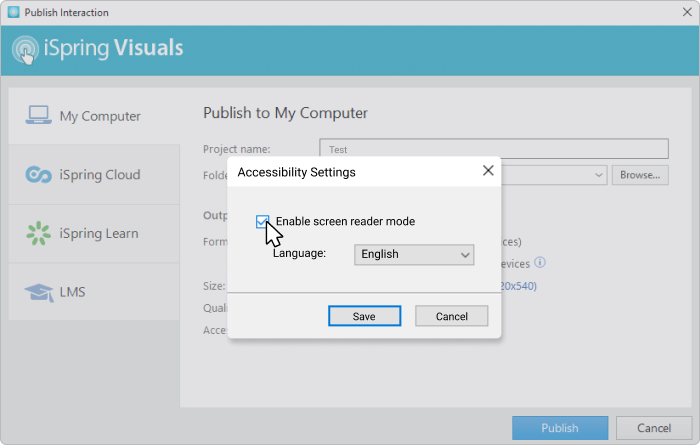This screenshot has height=445, width=700.
Task: Click the iSpring Visuals logo icon
Action: tap(25, 50)
